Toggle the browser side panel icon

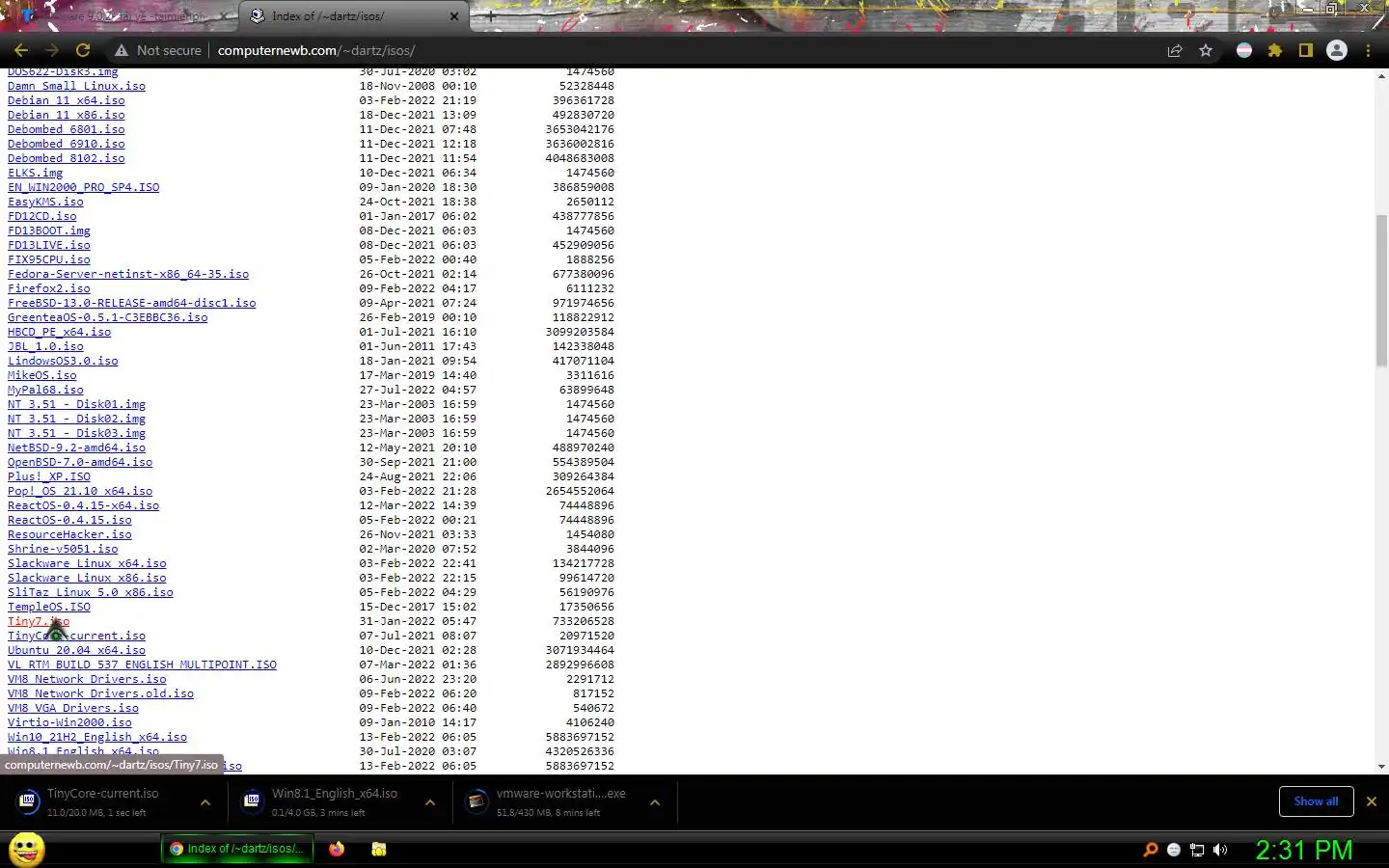(1306, 50)
